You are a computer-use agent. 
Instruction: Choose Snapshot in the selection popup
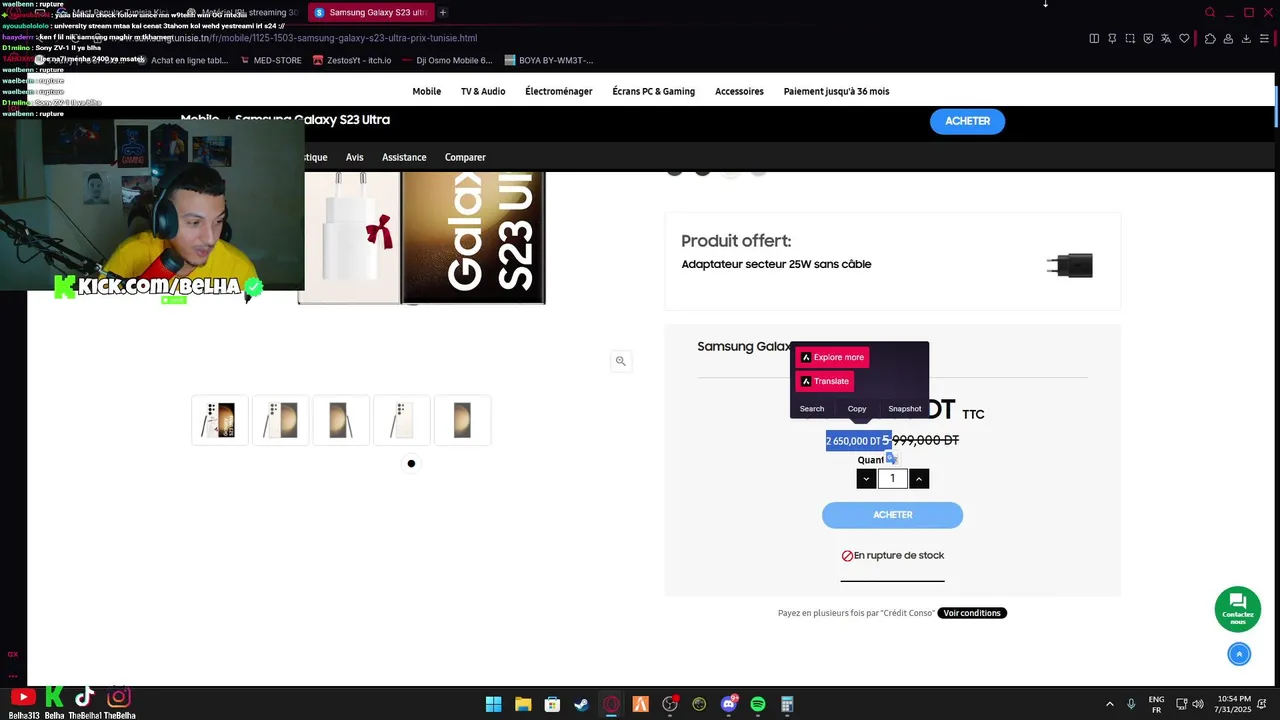pos(904,409)
